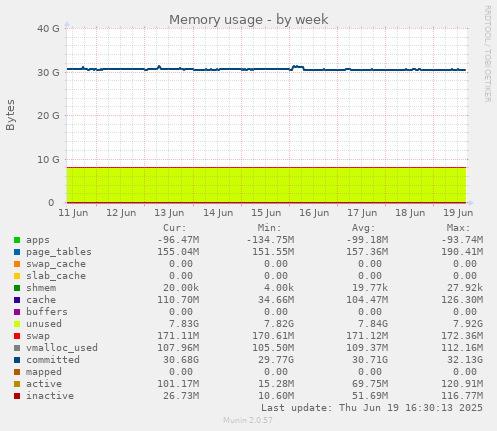Click the shmem dark green legend swatch

click(x=17, y=288)
